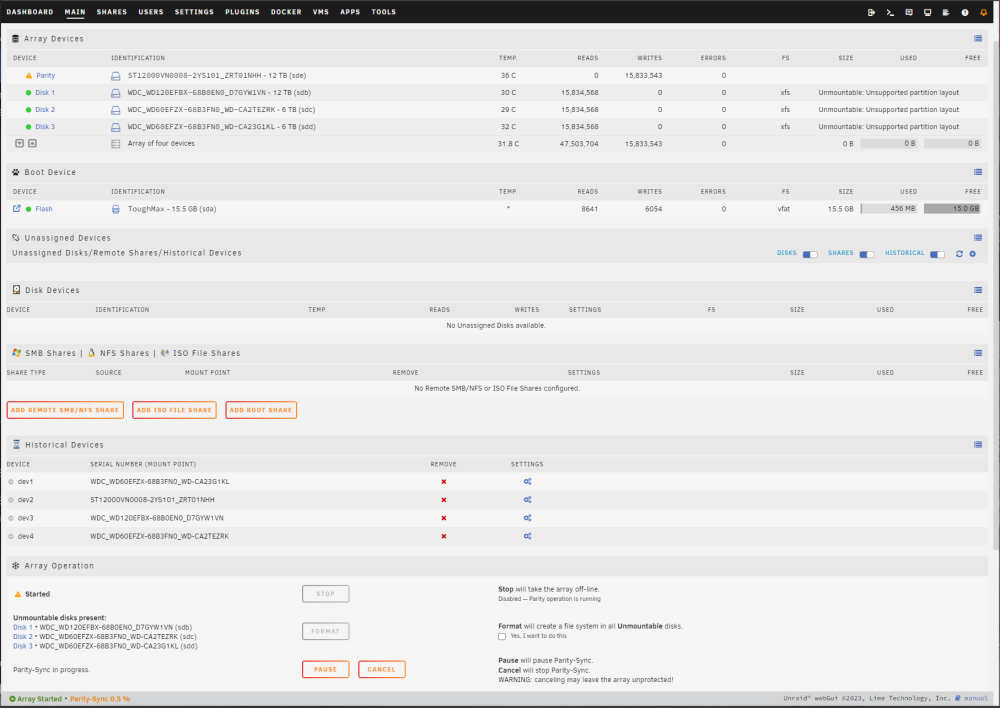Viewport: 1000px width, 708px height.
Task: Click the Disk 1 drive icon
Action: click(x=115, y=93)
